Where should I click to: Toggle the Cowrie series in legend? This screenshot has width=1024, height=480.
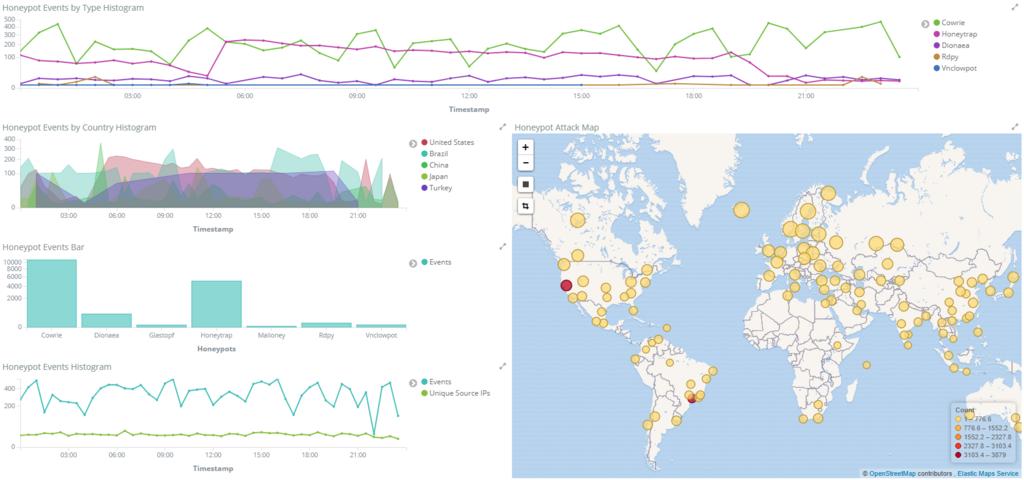click(953, 24)
